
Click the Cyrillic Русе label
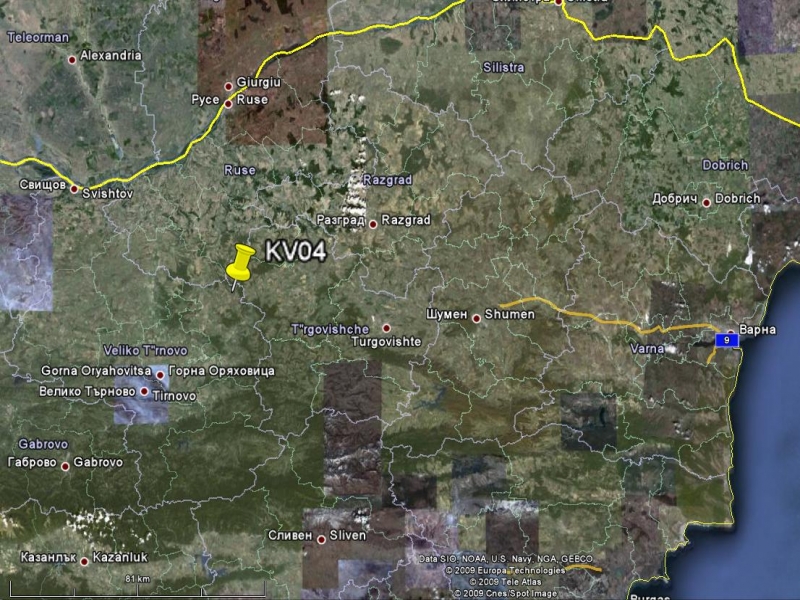[205, 99]
